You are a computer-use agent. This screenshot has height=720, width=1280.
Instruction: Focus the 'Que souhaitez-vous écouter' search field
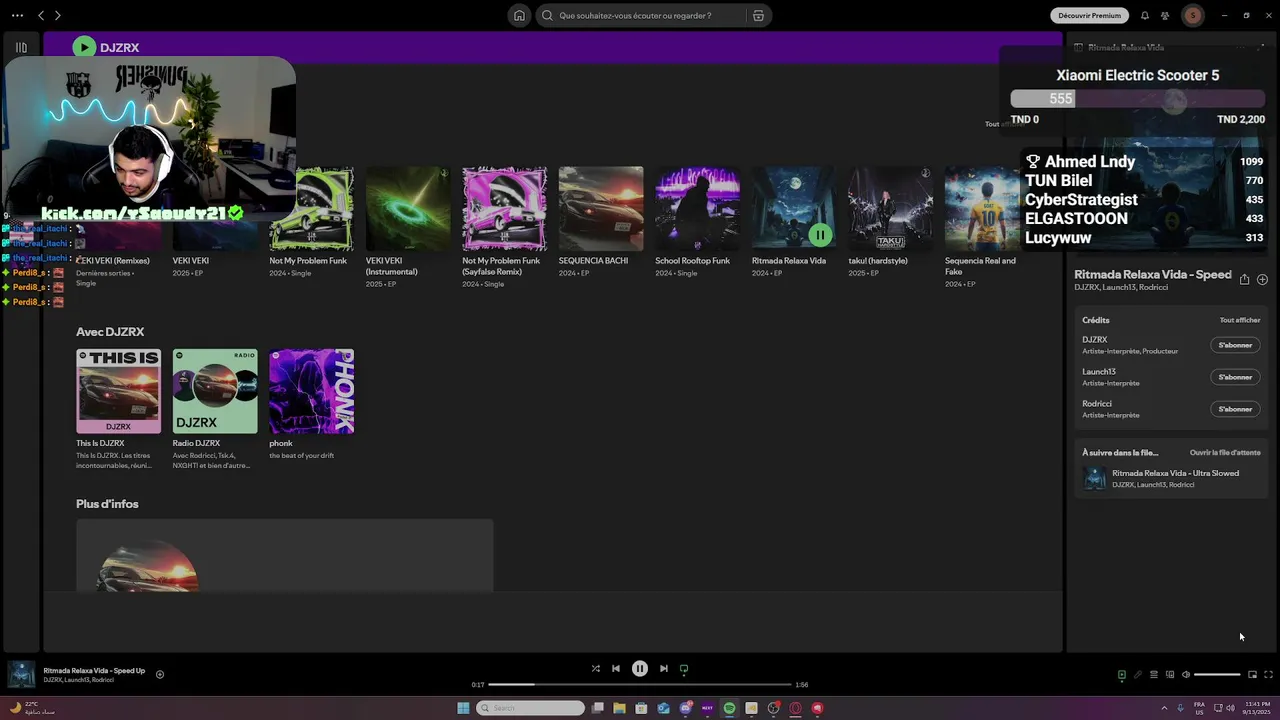(640, 15)
